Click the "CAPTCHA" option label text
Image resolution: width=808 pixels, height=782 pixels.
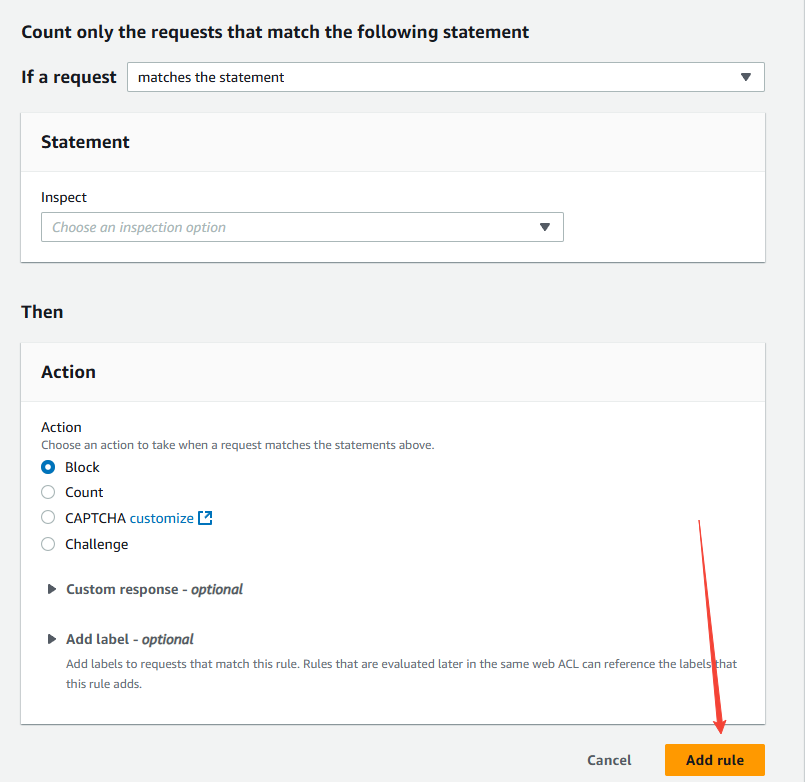tap(95, 518)
